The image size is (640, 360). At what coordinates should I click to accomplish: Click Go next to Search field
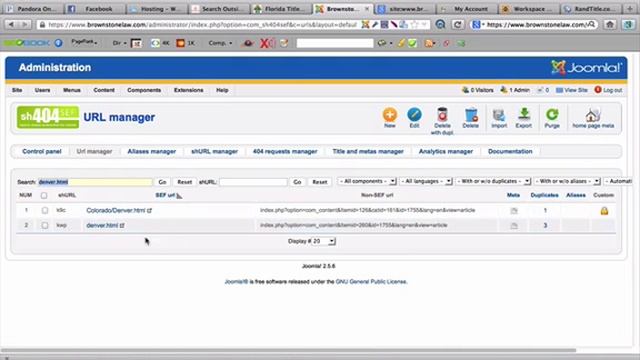[162, 182]
